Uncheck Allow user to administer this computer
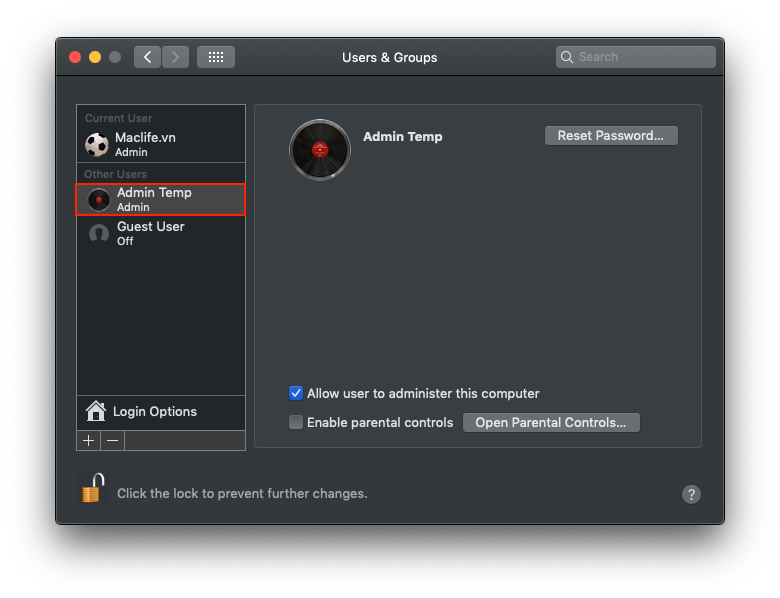780x598 pixels. 296,393
